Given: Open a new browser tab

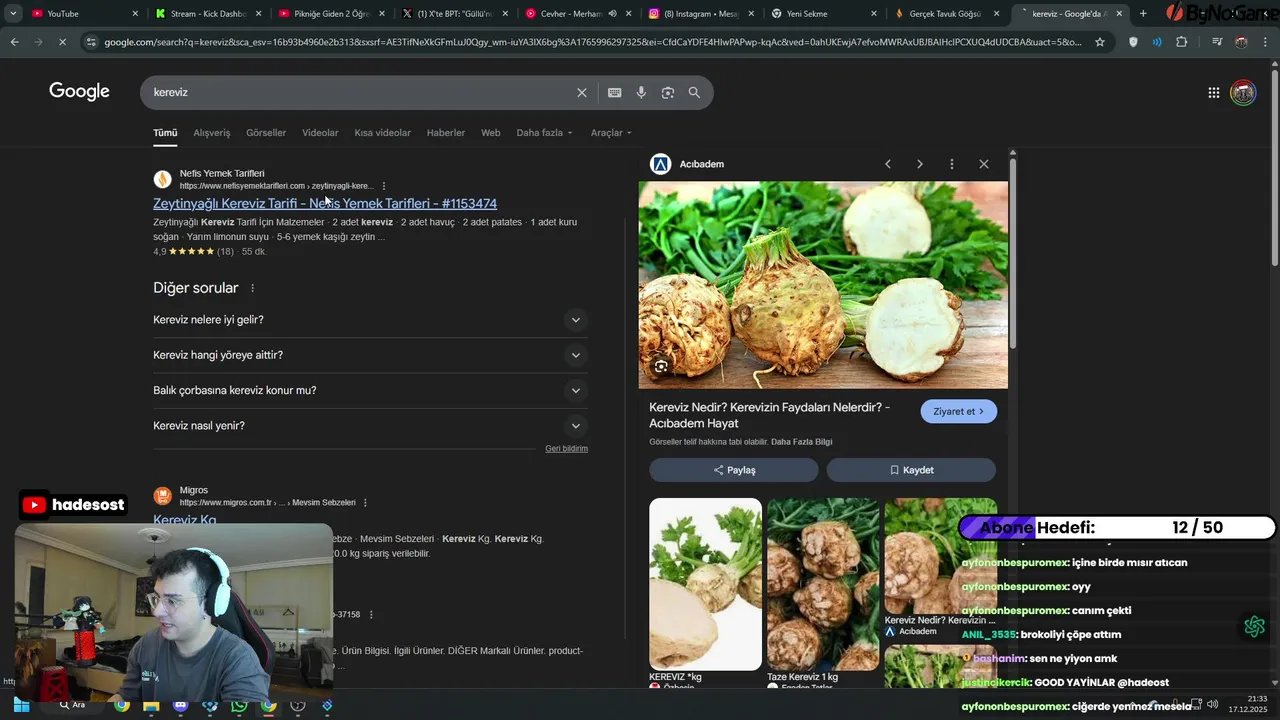Looking at the screenshot, I should click(x=1143, y=14).
